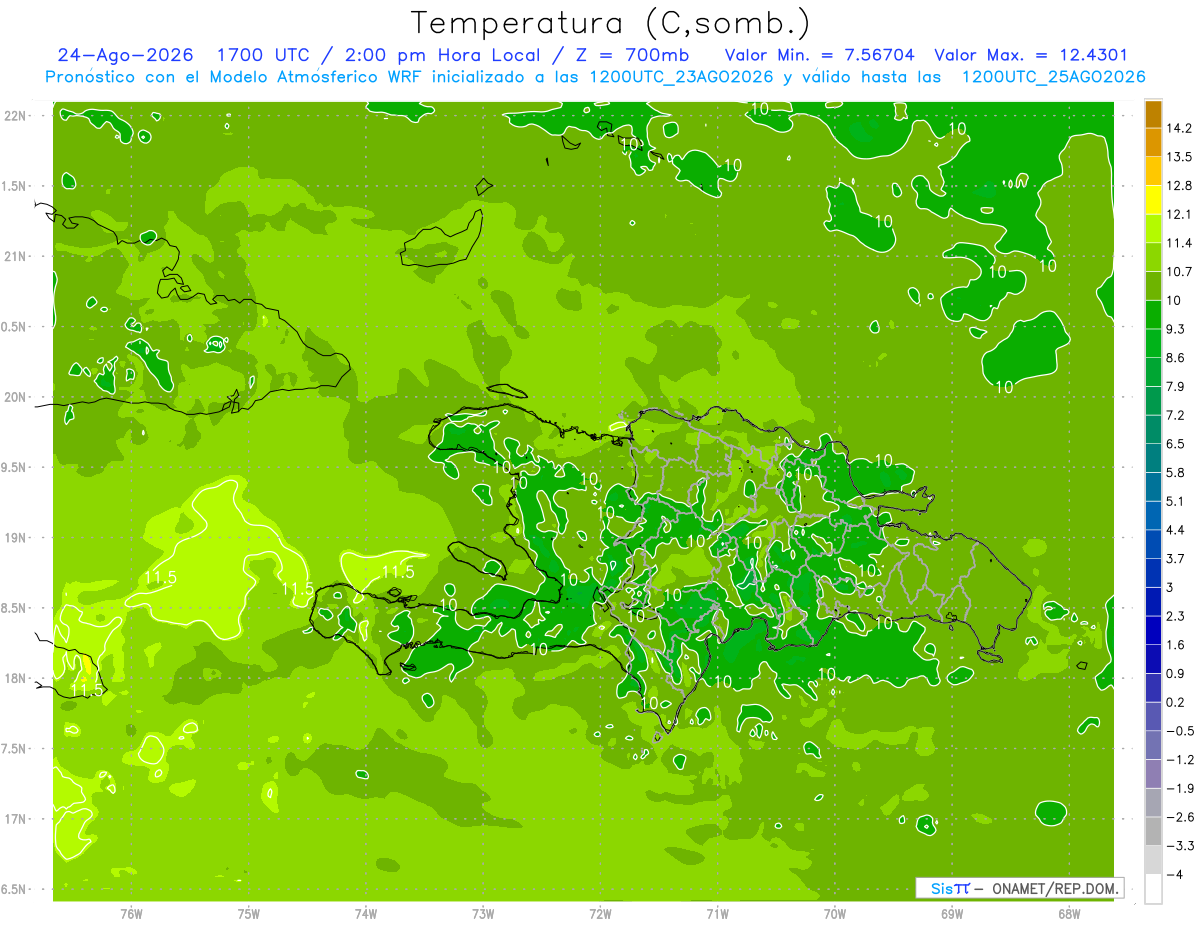This screenshot has width=1200, height=927.
Task: Pick the dark orange swatch above 14.2
Action: (x=1153, y=114)
